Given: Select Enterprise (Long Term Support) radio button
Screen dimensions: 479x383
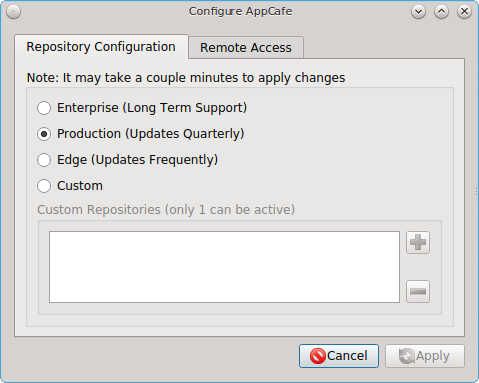Looking at the screenshot, I should point(44,108).
